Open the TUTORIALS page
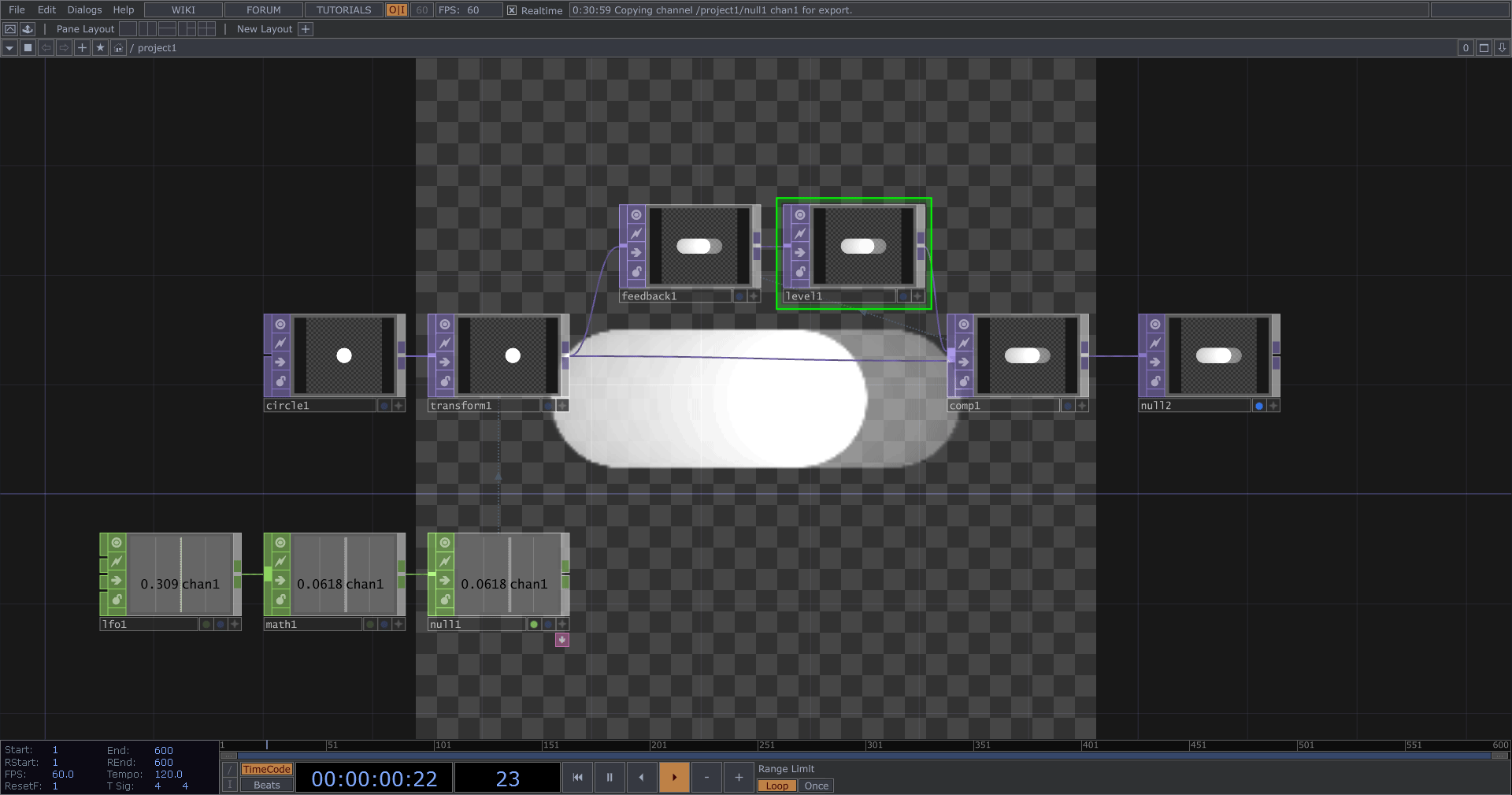Image resolution: width=1512 pixels, height=795 pixels. 343,10
